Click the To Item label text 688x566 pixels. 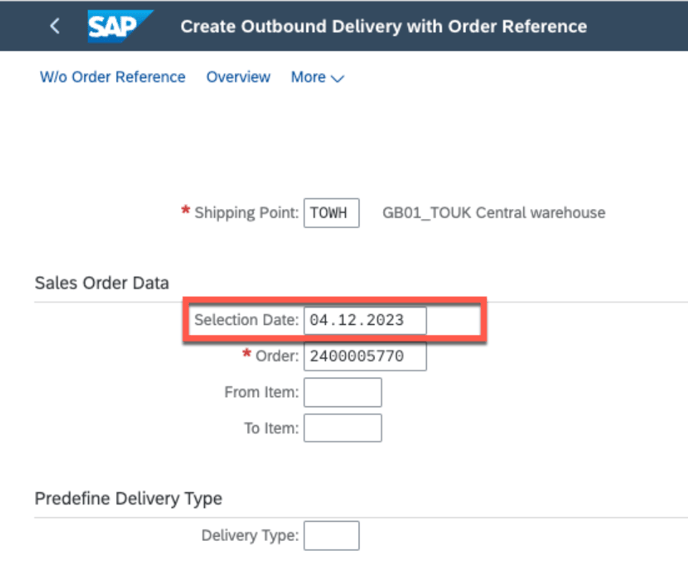(x=269, y=428)
